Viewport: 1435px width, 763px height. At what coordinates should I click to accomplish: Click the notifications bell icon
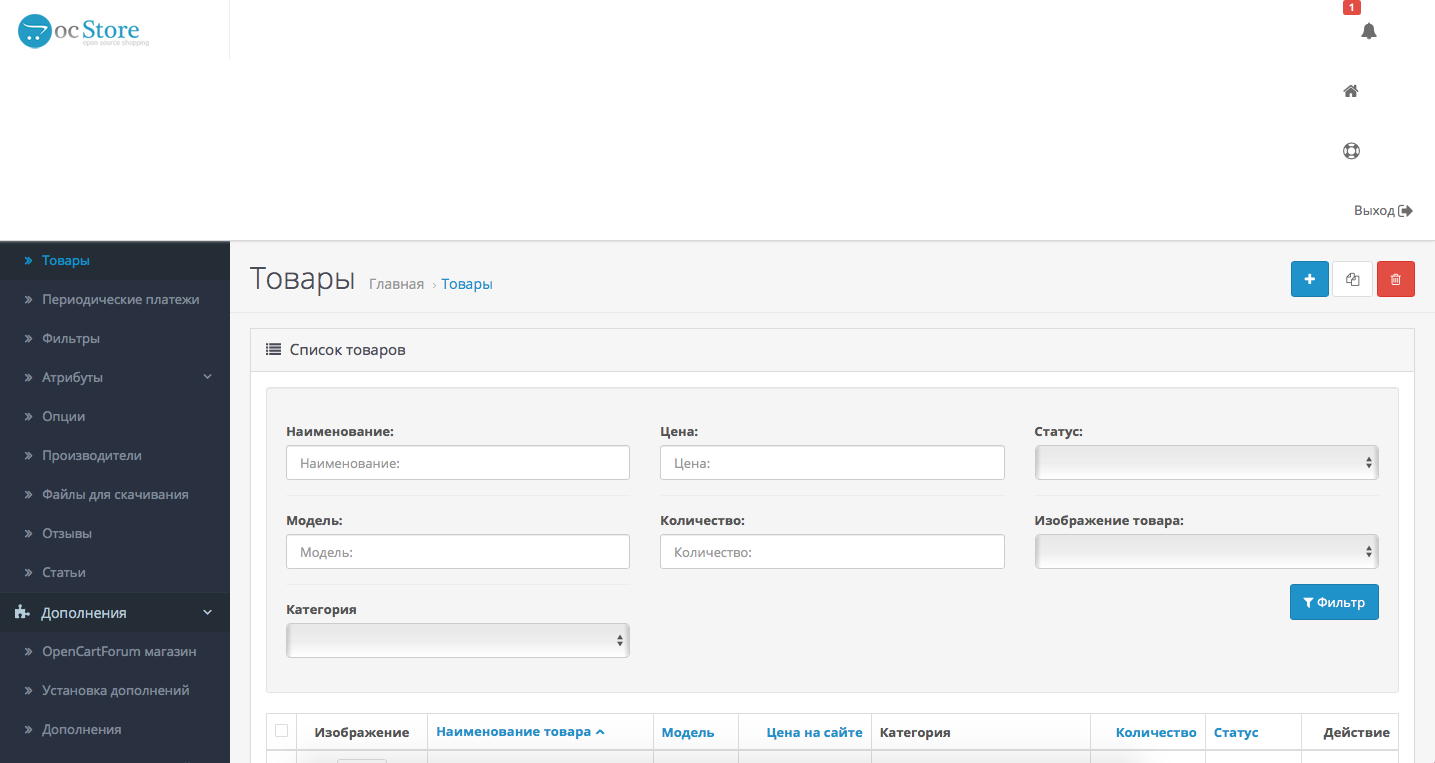(x=1369, y=31)
